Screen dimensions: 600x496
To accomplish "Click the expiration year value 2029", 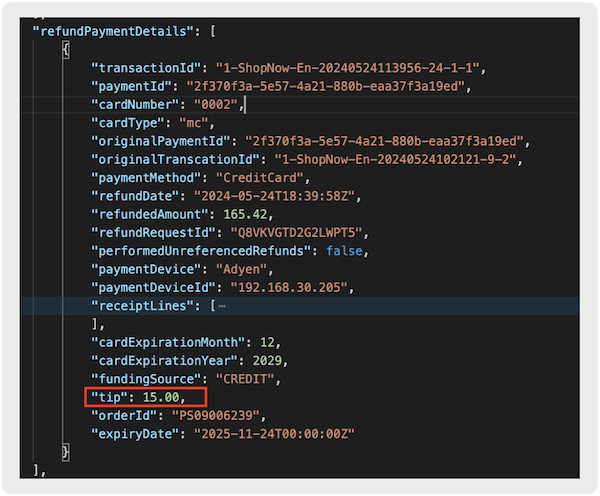I will (267, 361).
